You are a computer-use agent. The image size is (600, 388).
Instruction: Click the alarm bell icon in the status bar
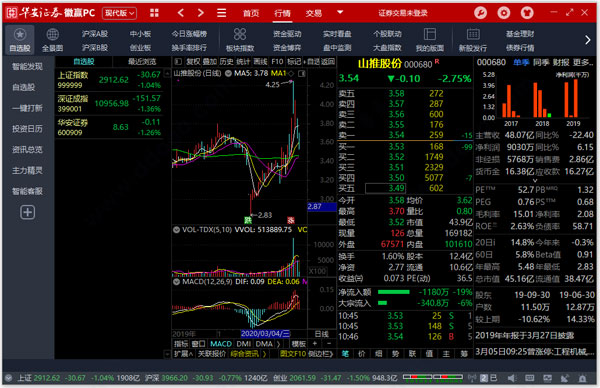(x=582, y=378)
